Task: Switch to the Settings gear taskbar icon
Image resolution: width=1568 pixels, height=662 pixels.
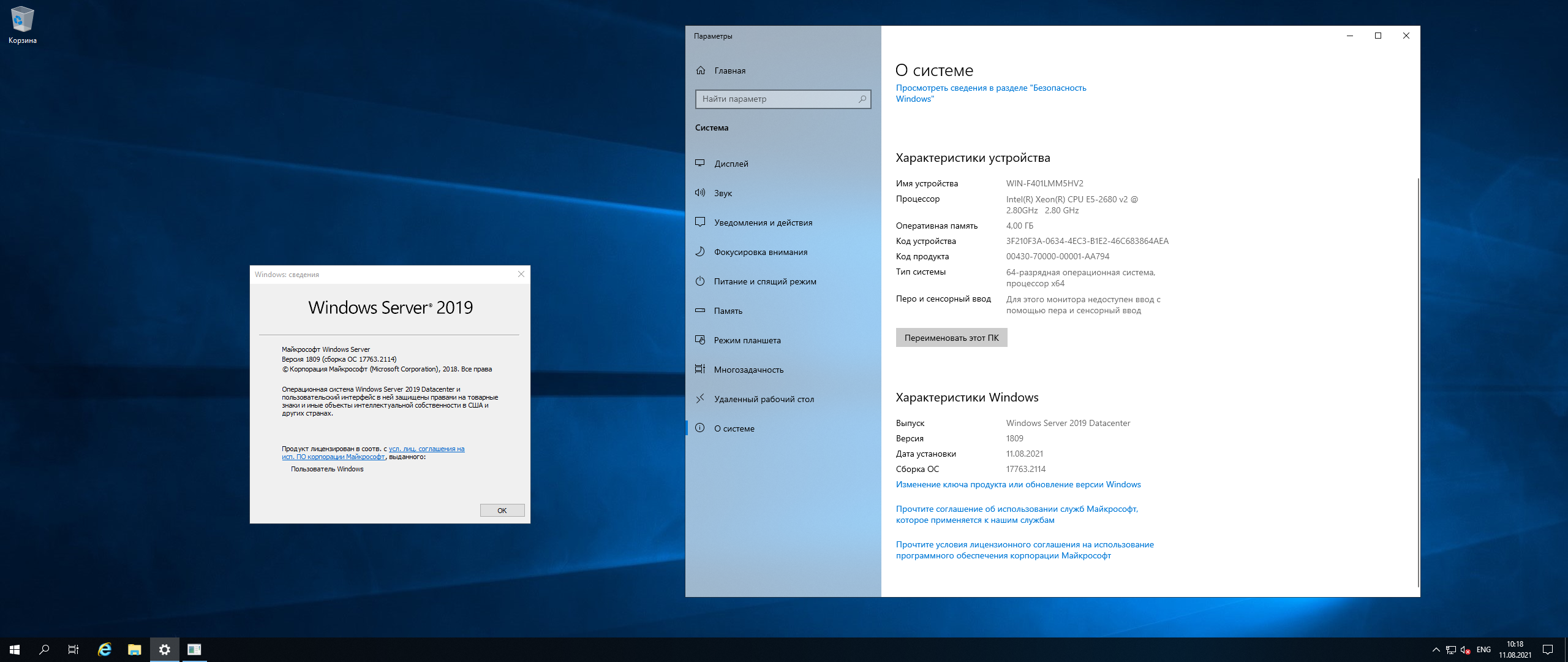Action: [164, 650]
